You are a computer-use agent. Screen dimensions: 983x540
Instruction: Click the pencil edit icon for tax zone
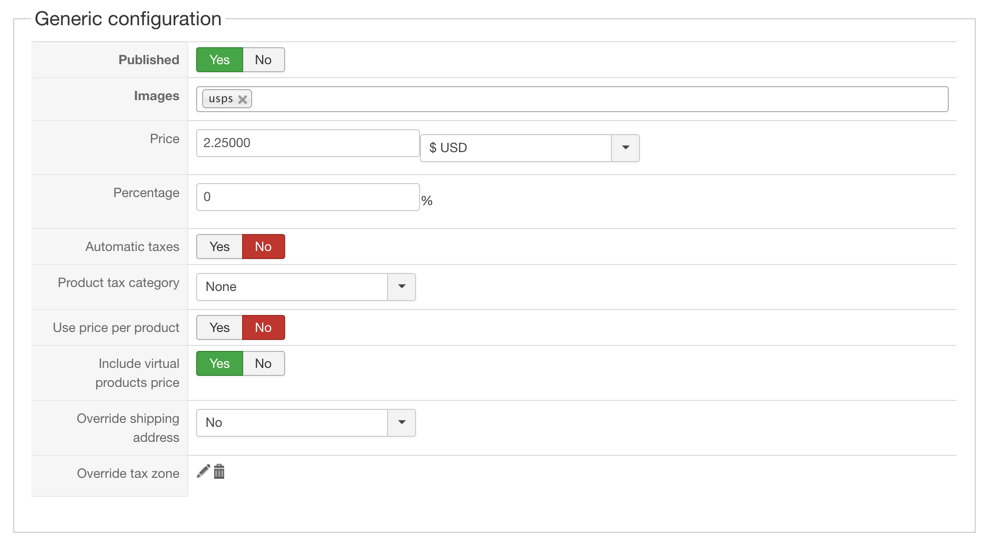click(x=203, y=471)
